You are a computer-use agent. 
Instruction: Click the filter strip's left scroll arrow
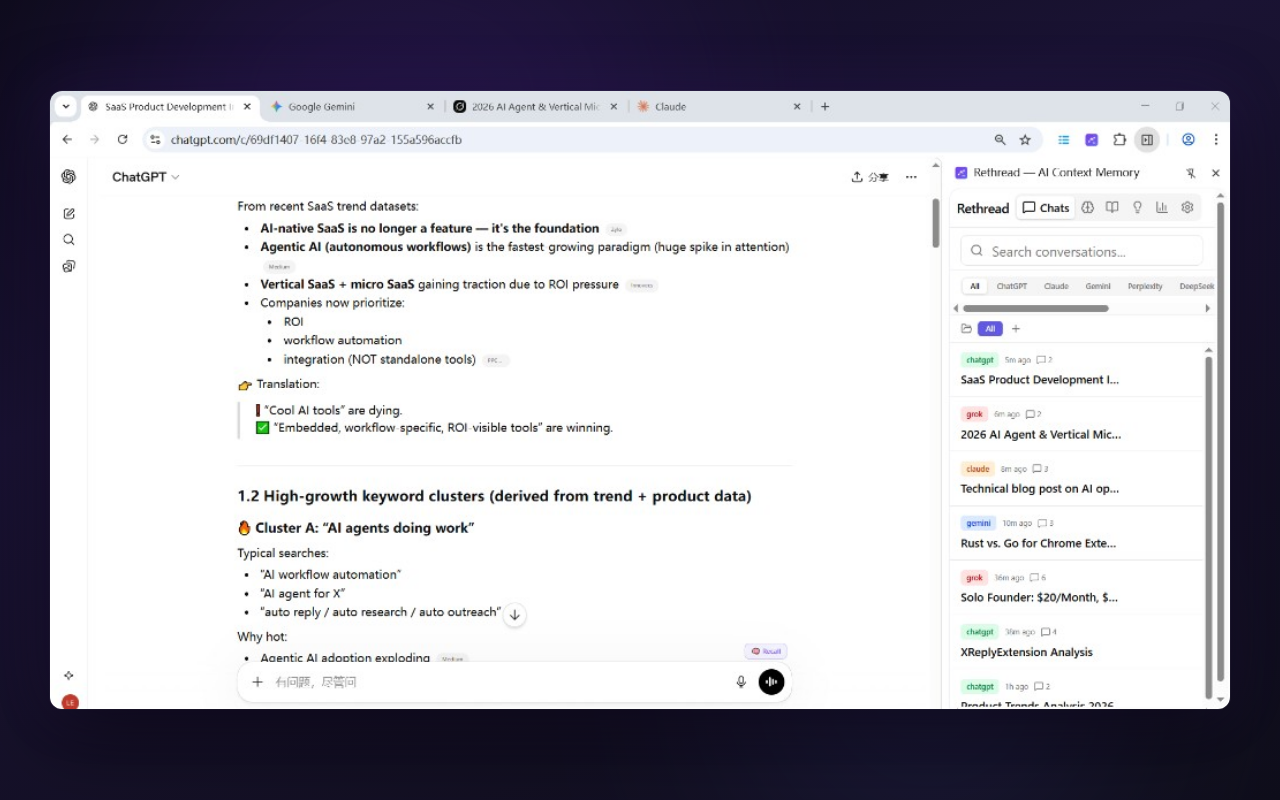[x=955, y=308]
